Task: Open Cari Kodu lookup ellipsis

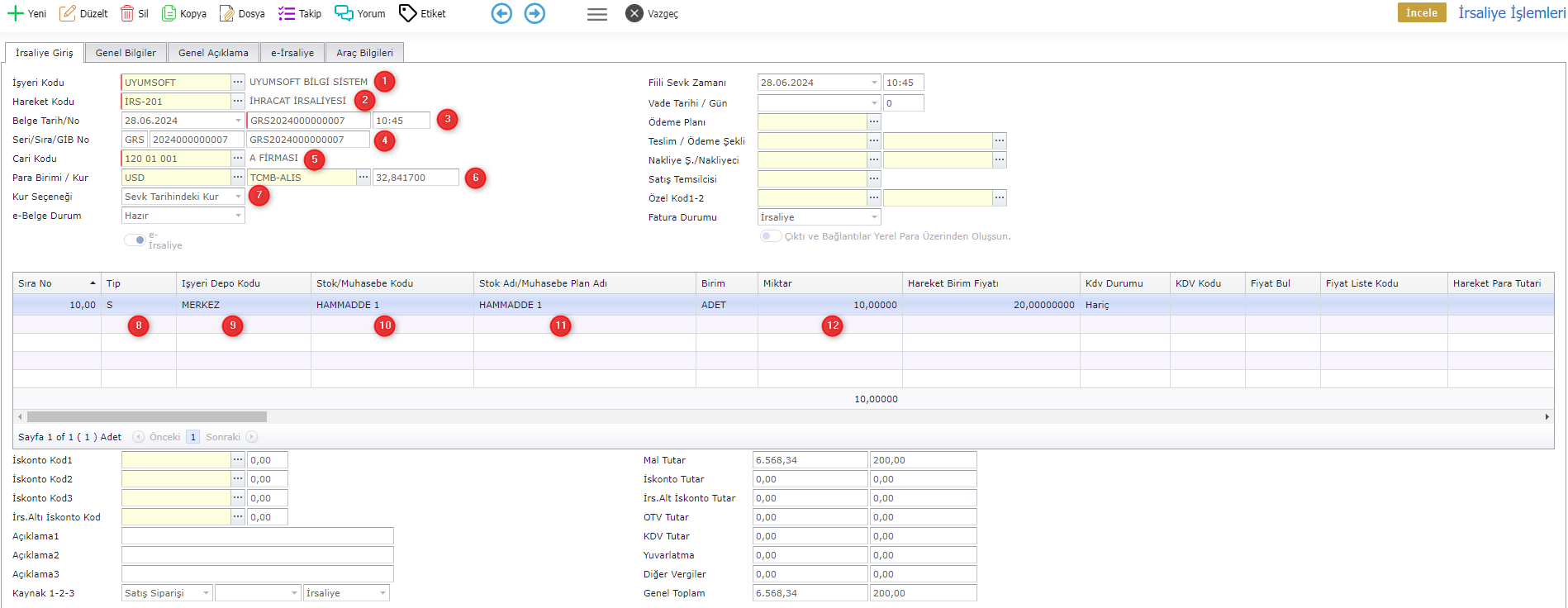Action: (x=238, y=158)
